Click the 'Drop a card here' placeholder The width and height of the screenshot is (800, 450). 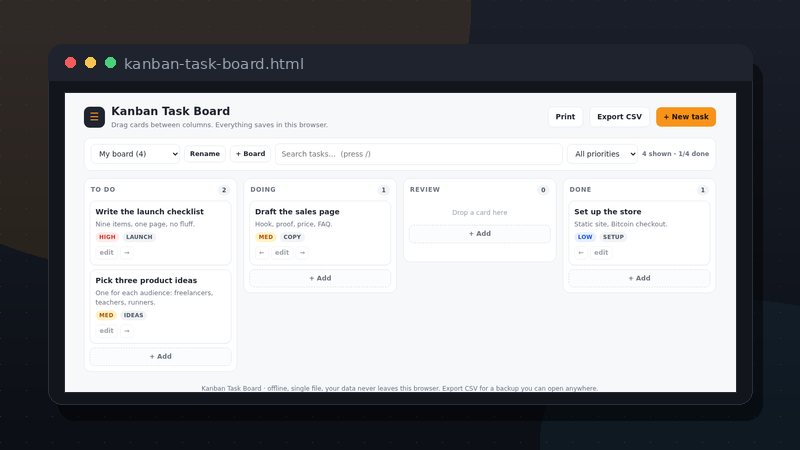tap(480, 212)
